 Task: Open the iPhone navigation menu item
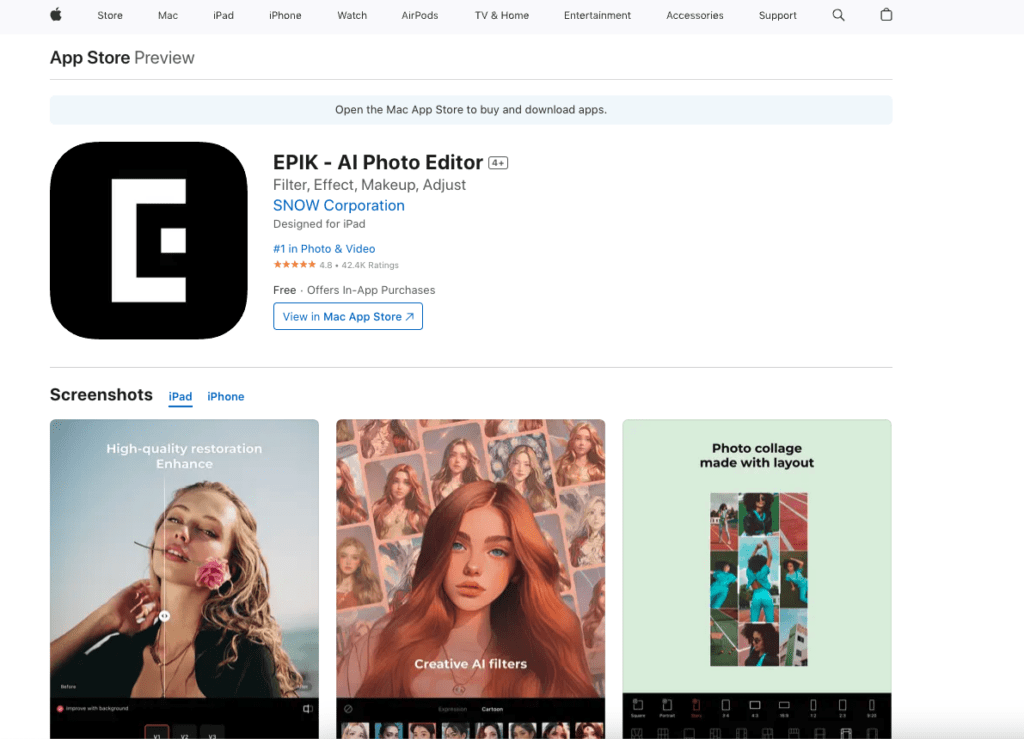coord(285,15)
